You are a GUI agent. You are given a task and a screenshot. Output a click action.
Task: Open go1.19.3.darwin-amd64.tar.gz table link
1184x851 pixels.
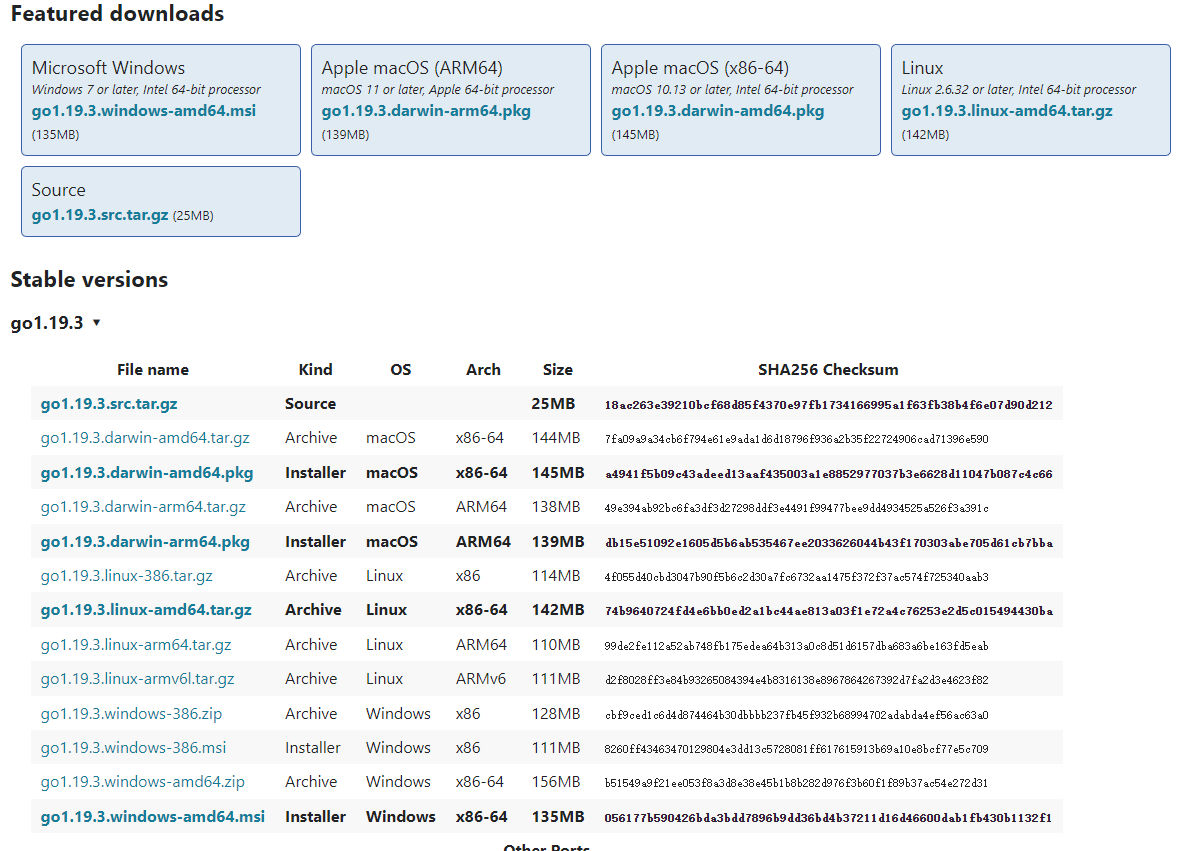click(145, 438)
